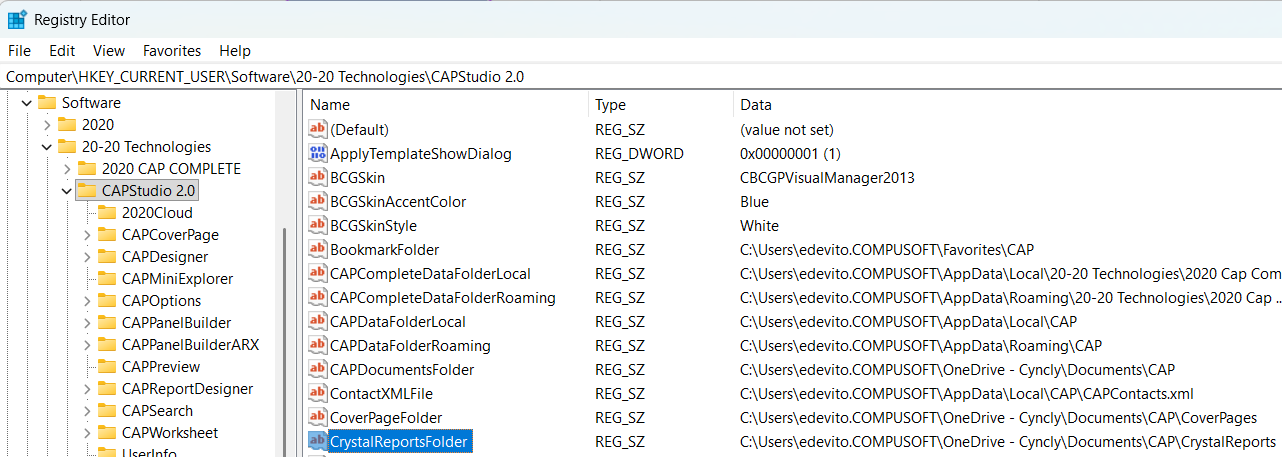Expand the CAPPanelBuilder key
The height and width of the screenshot is (457, 1282).
(x=86, y=323)
